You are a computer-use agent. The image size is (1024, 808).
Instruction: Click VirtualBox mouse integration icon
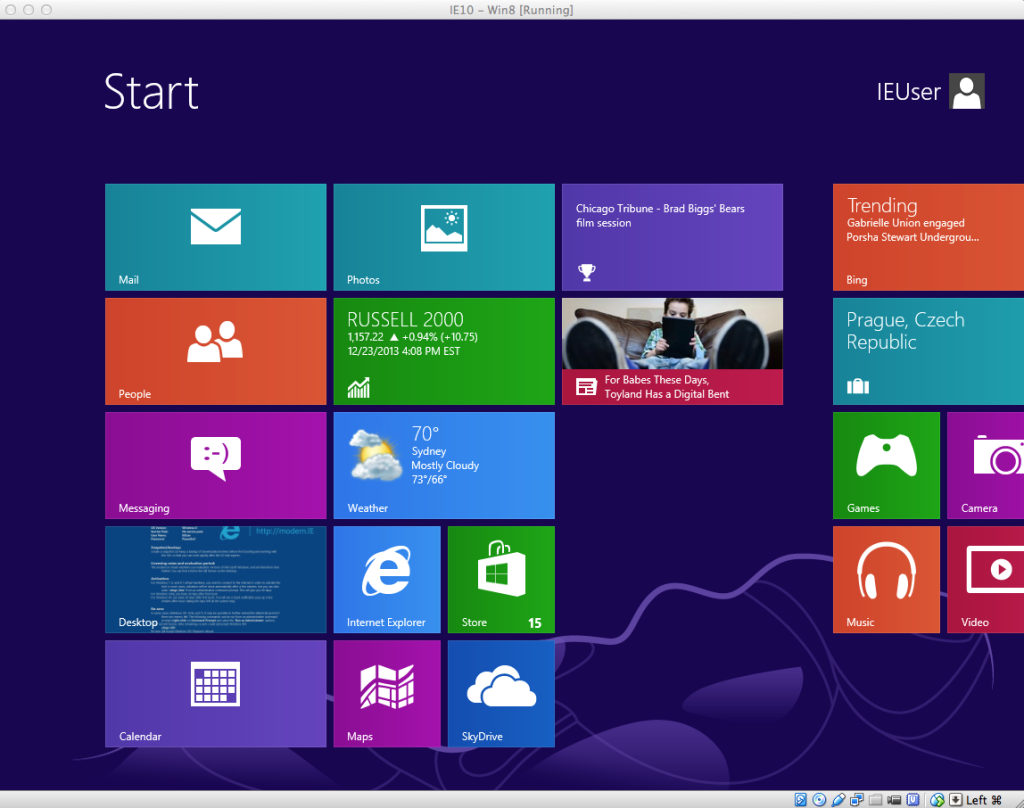click(x=937, y=800)
